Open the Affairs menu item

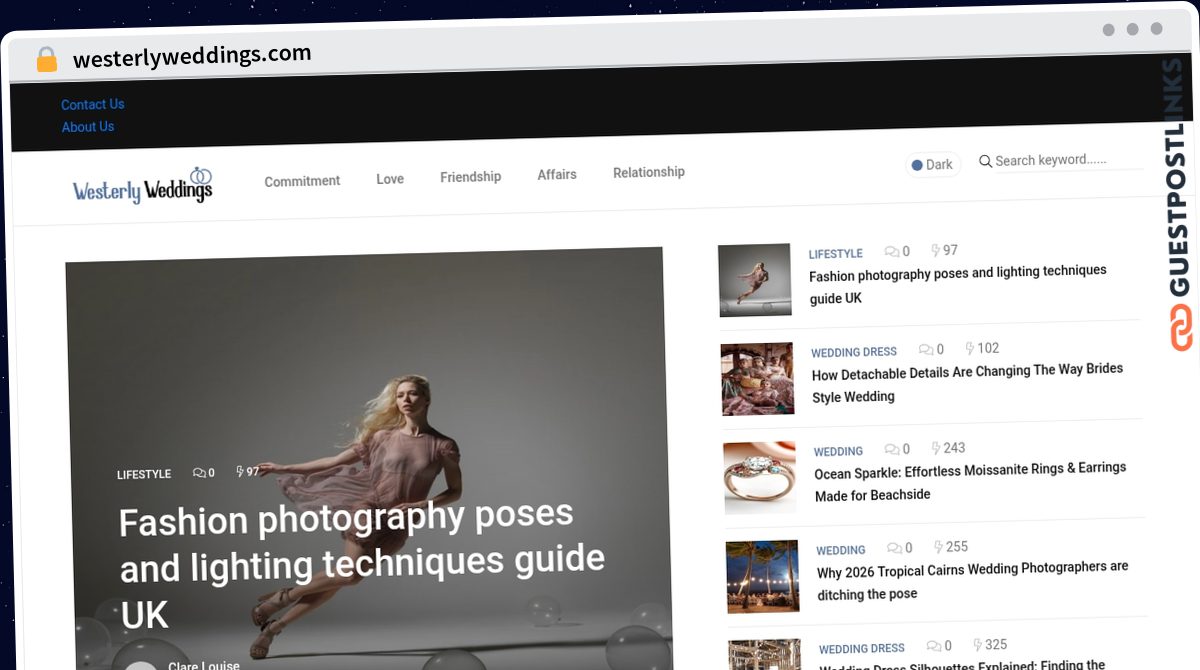557,175
